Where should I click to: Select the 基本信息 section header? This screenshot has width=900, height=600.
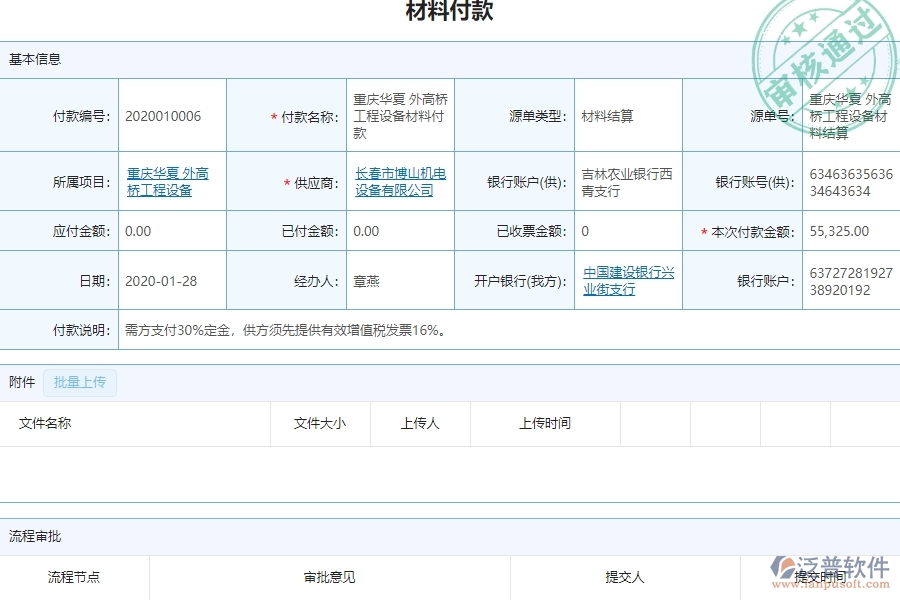click(34, 59)
